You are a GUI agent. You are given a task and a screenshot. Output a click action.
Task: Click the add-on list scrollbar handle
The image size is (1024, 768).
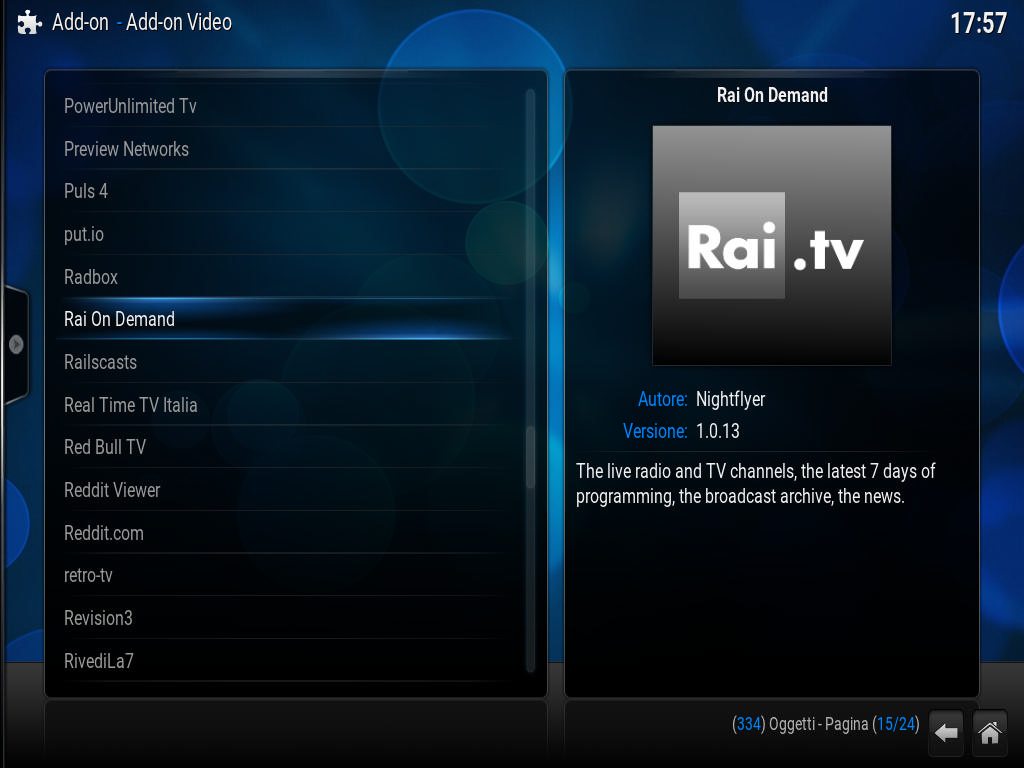530,458
